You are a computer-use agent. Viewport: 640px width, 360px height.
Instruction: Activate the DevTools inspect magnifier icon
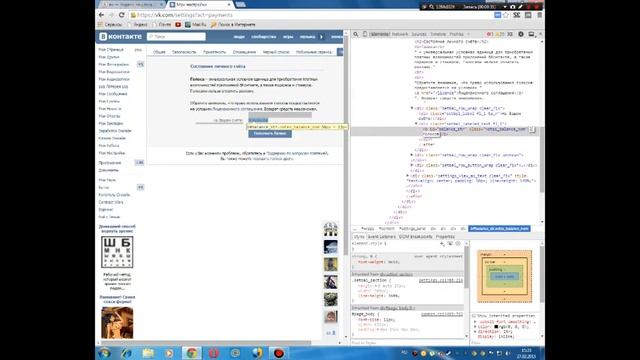pos(356,34)
